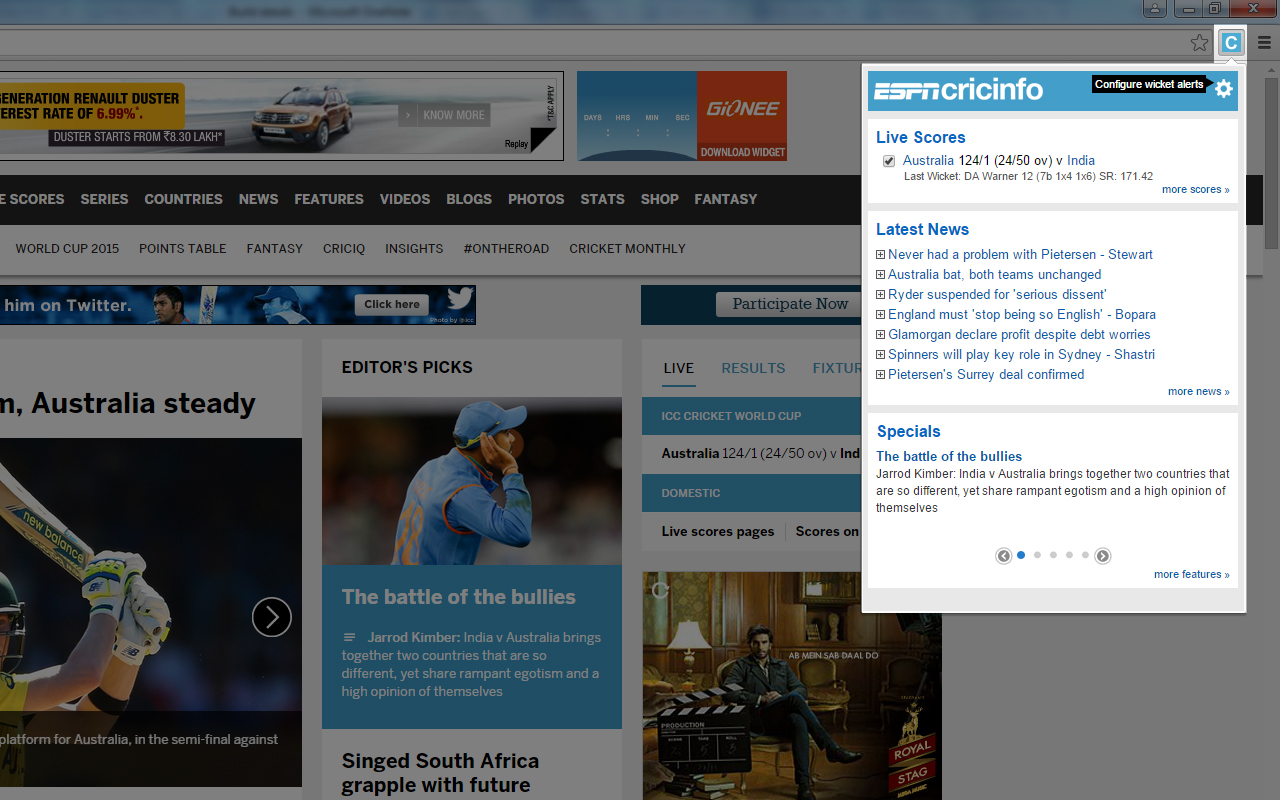Image resolution: width=1280 pixels, height=800 pixels.
Task: Open POINTS TABLE submenu link
Action: click(x=183, y=249)
